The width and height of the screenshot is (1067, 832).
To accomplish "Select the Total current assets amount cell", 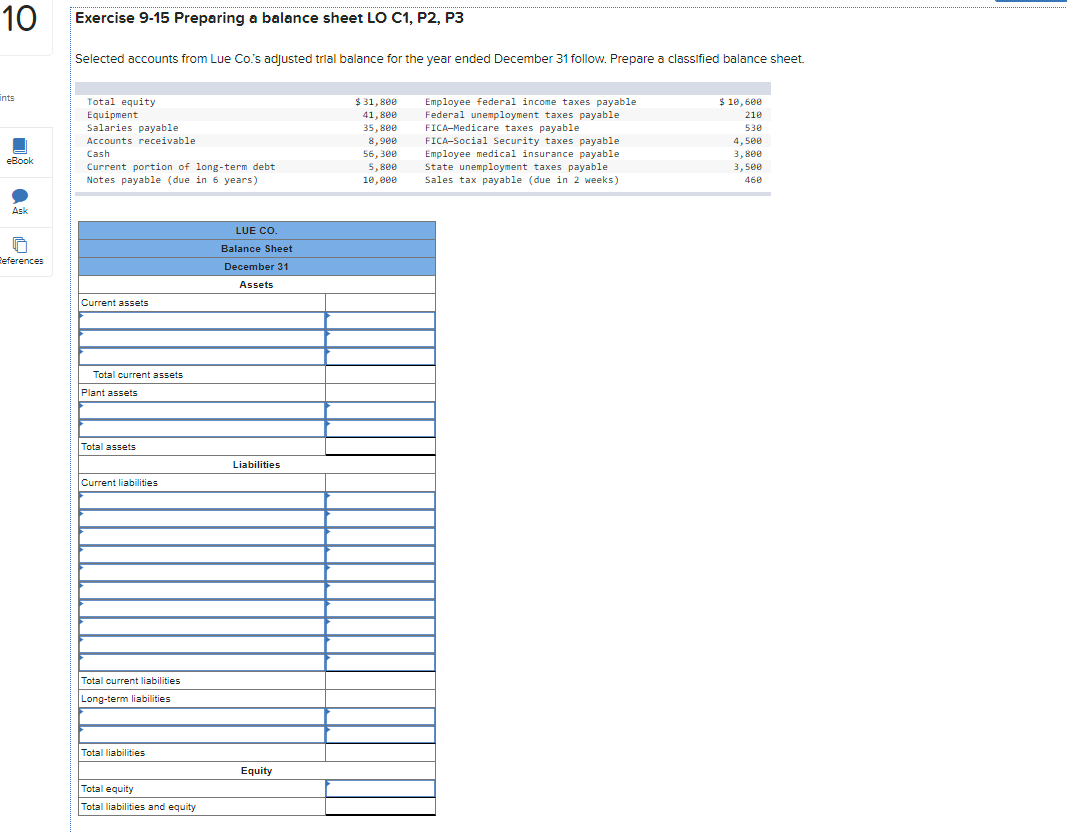I will coord(380,374).
